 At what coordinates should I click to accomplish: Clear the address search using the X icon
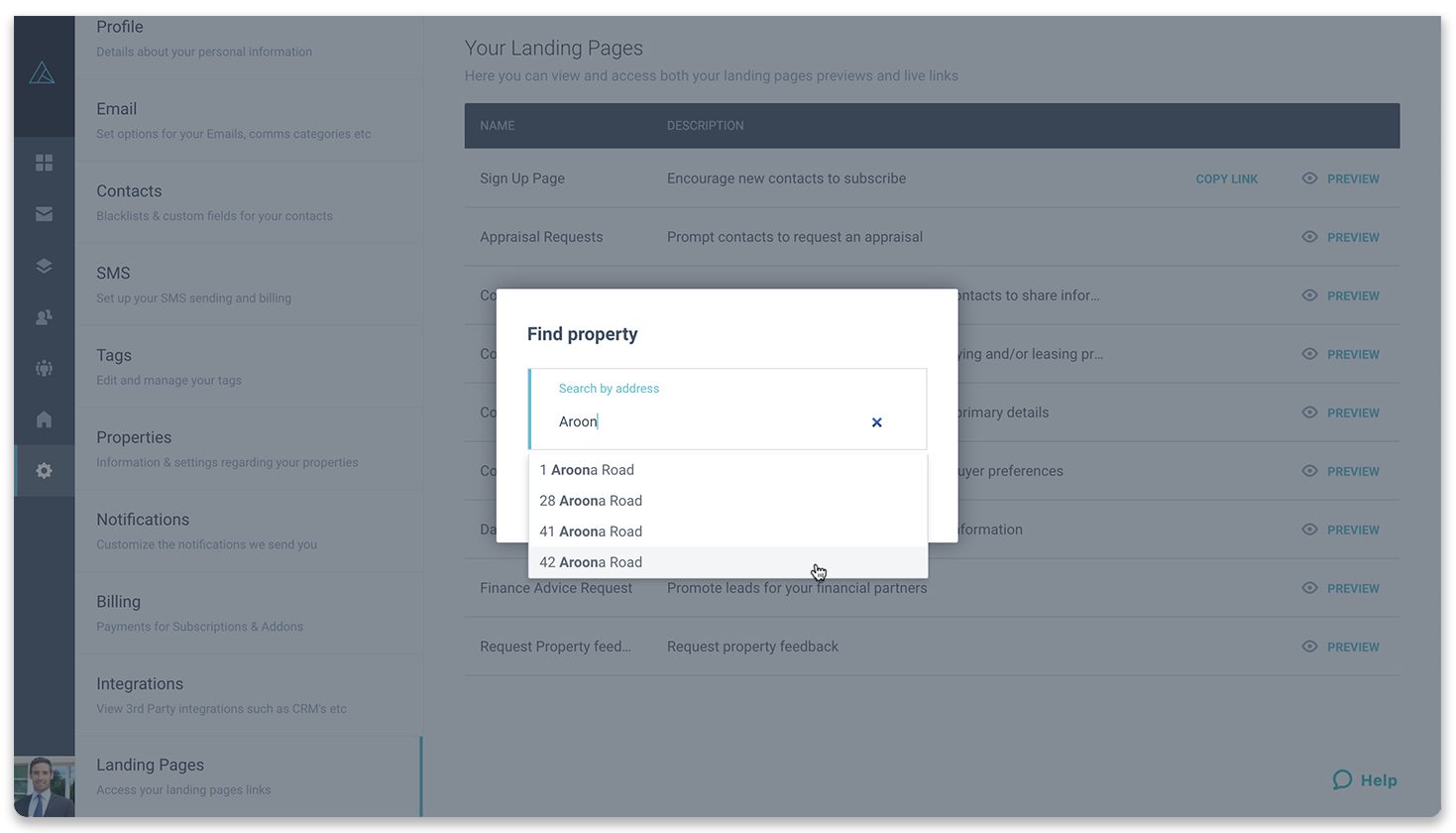(876, 421)
